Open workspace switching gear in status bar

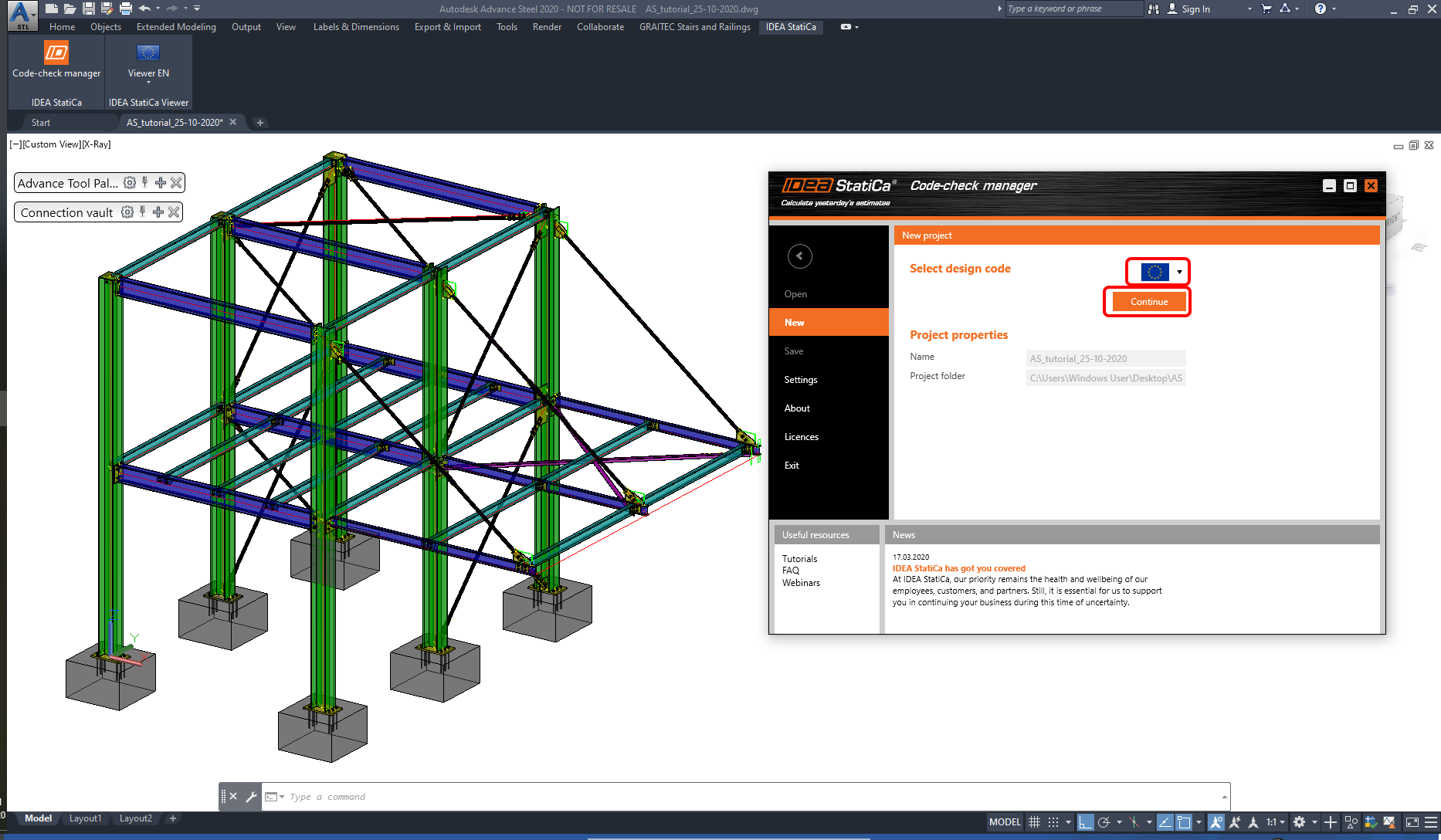click(1300, 822)
